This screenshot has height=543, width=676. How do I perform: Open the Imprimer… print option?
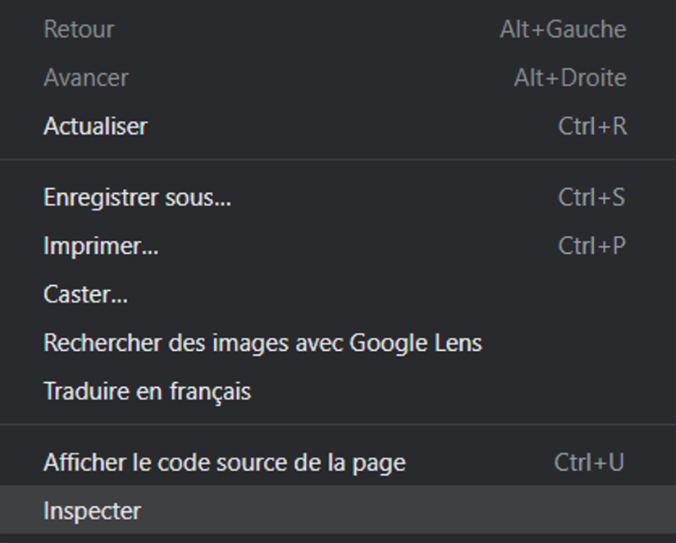(101, 246)
